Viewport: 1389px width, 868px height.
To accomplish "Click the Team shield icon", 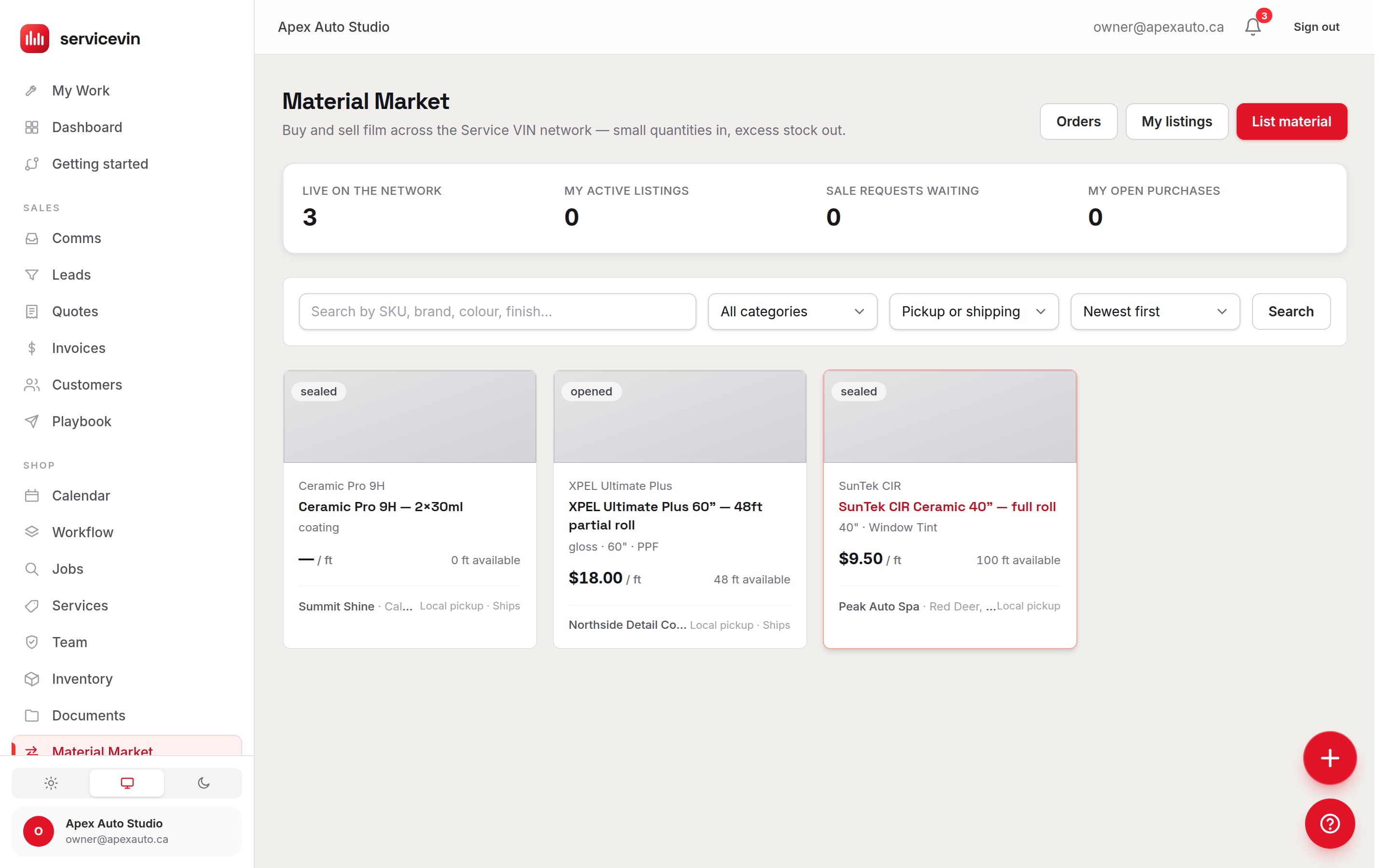I will 31,642.
